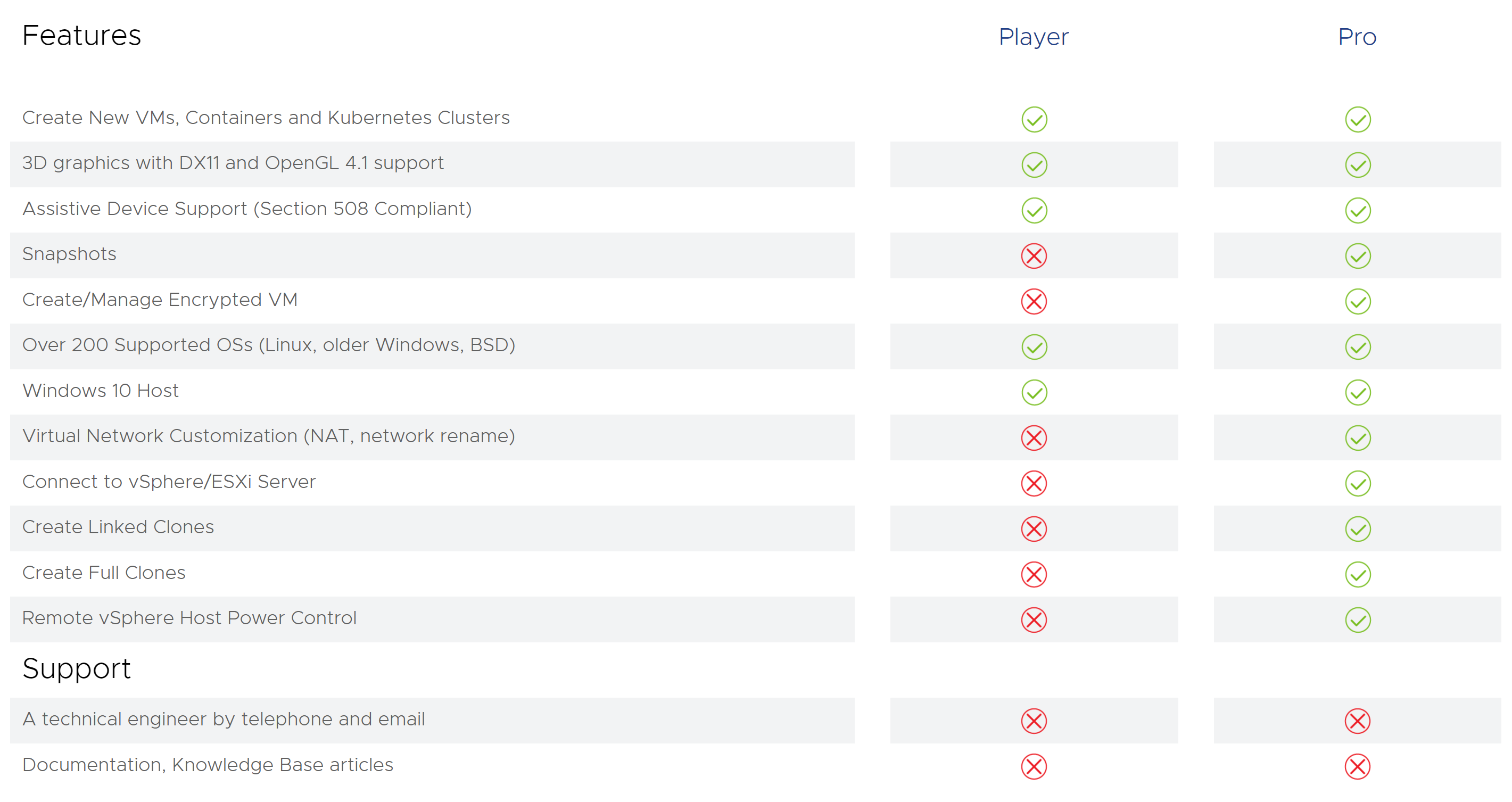The image size is (1512, 802).
Task: Click Player's red X for Create/Manage Encrypted VM
Action: [1034, 301]
